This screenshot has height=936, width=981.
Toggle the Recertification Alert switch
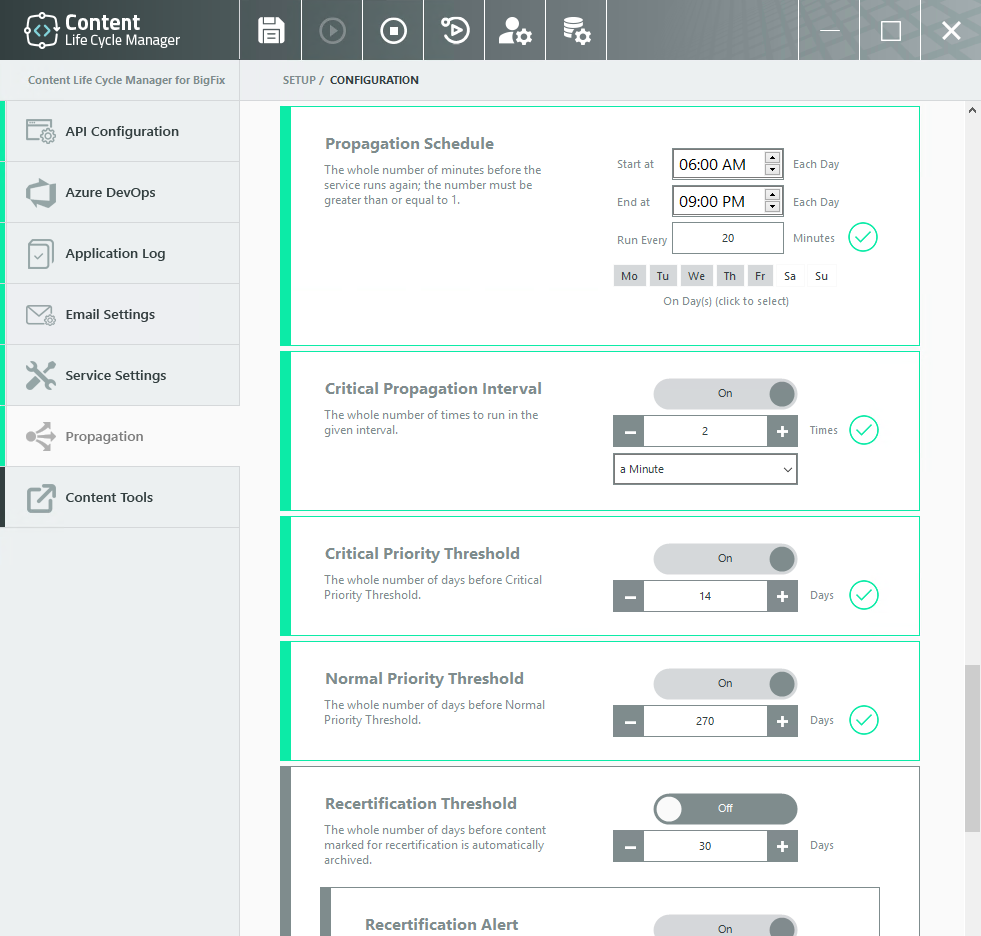coord(725,927)
